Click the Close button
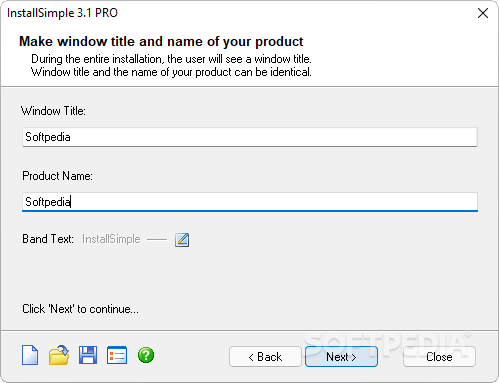 (x=439, y=357)
